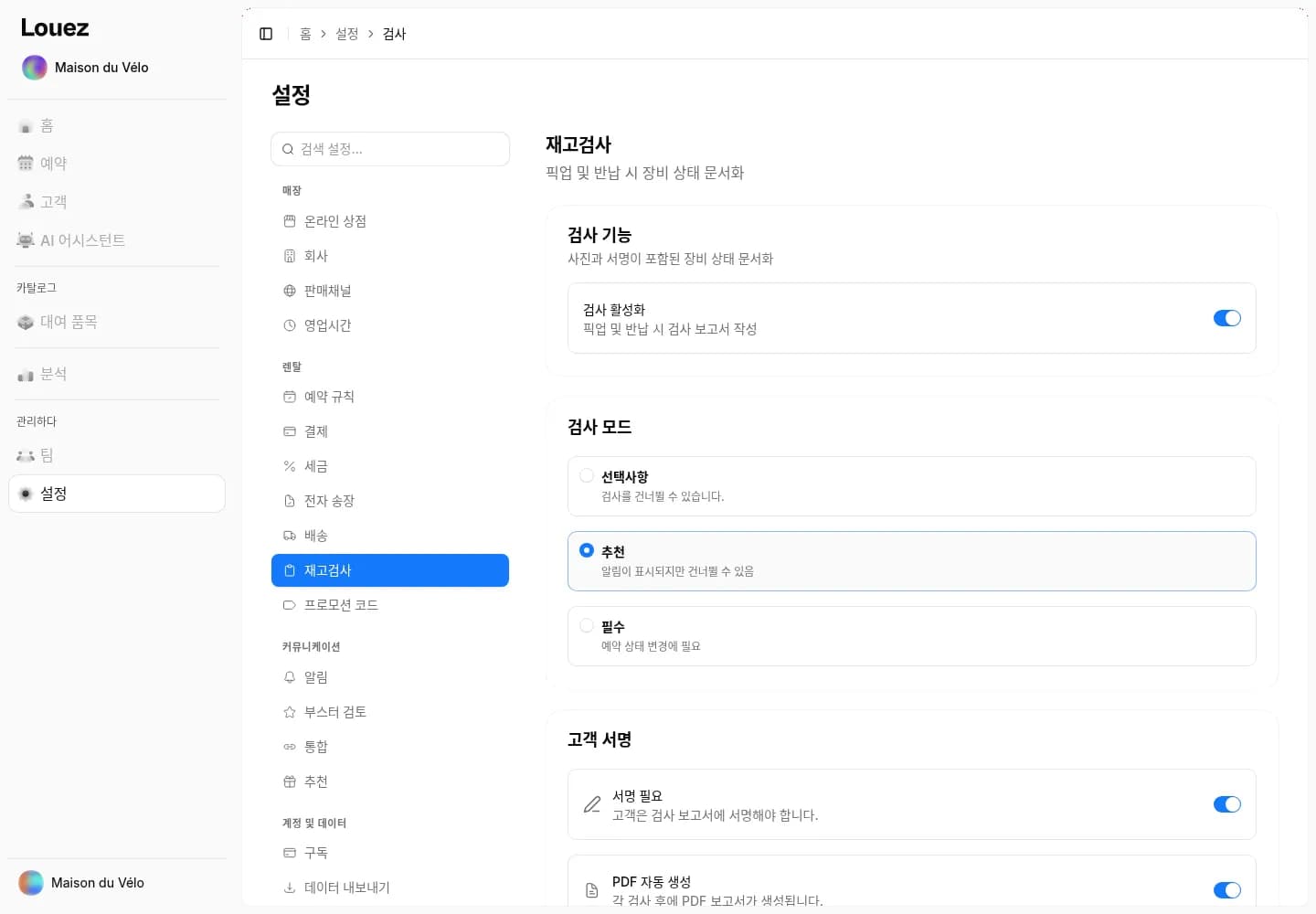Click the 배송 truck icon
The width and height of the screenshot is (1316, 914).
pyautogui.click(x=290, y=536)
